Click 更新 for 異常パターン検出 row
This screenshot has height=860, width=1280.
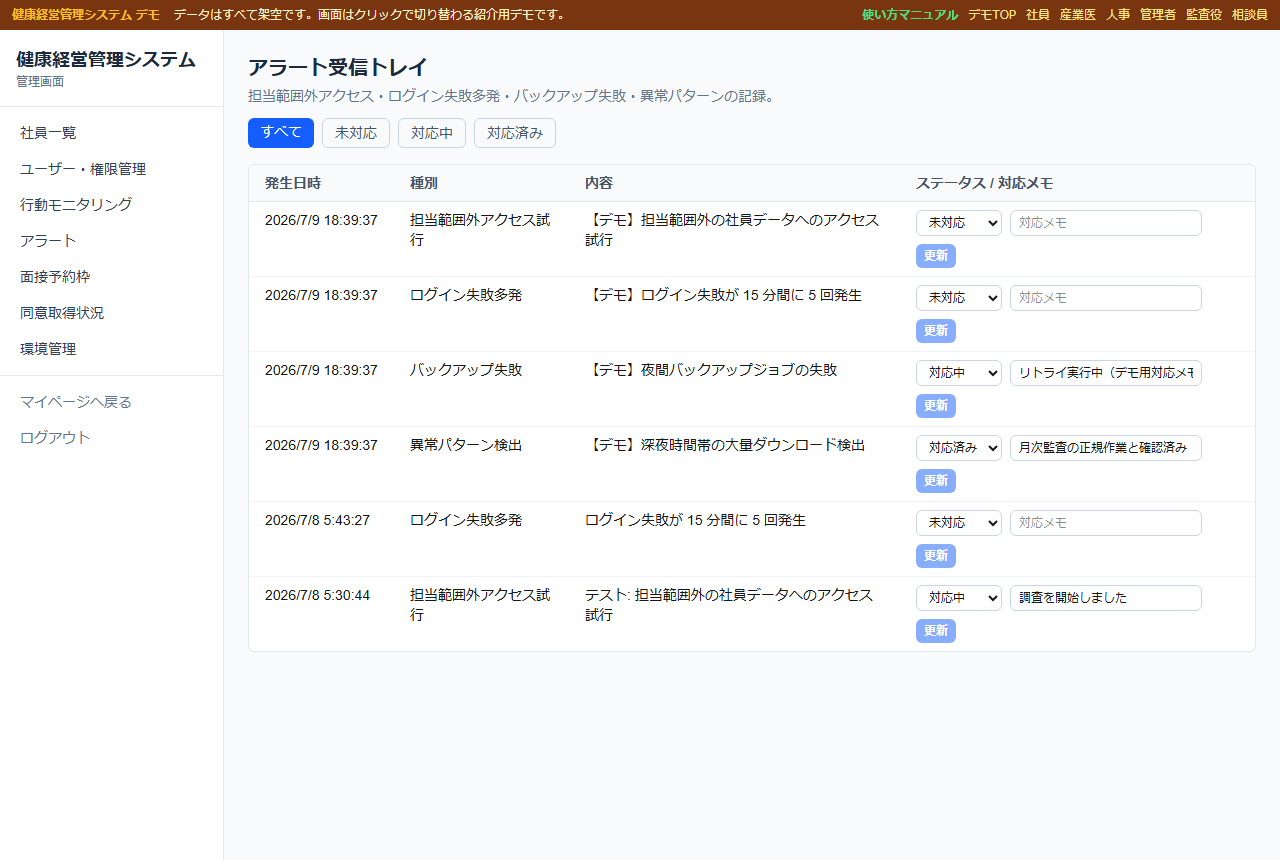pyautogui.click(x=936, y=481)
